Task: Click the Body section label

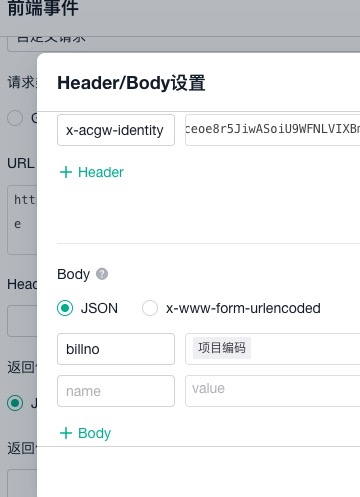Action: (73, 274)
